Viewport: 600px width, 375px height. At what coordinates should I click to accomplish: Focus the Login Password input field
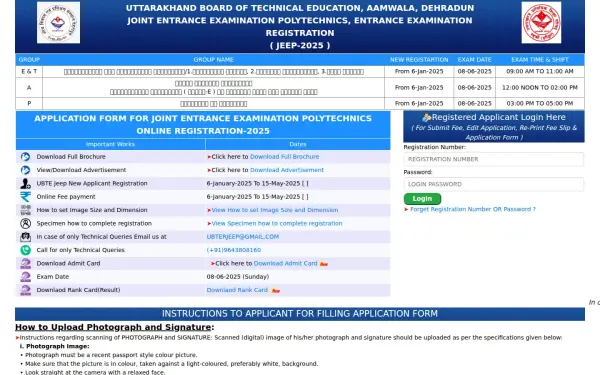[493, 184]
